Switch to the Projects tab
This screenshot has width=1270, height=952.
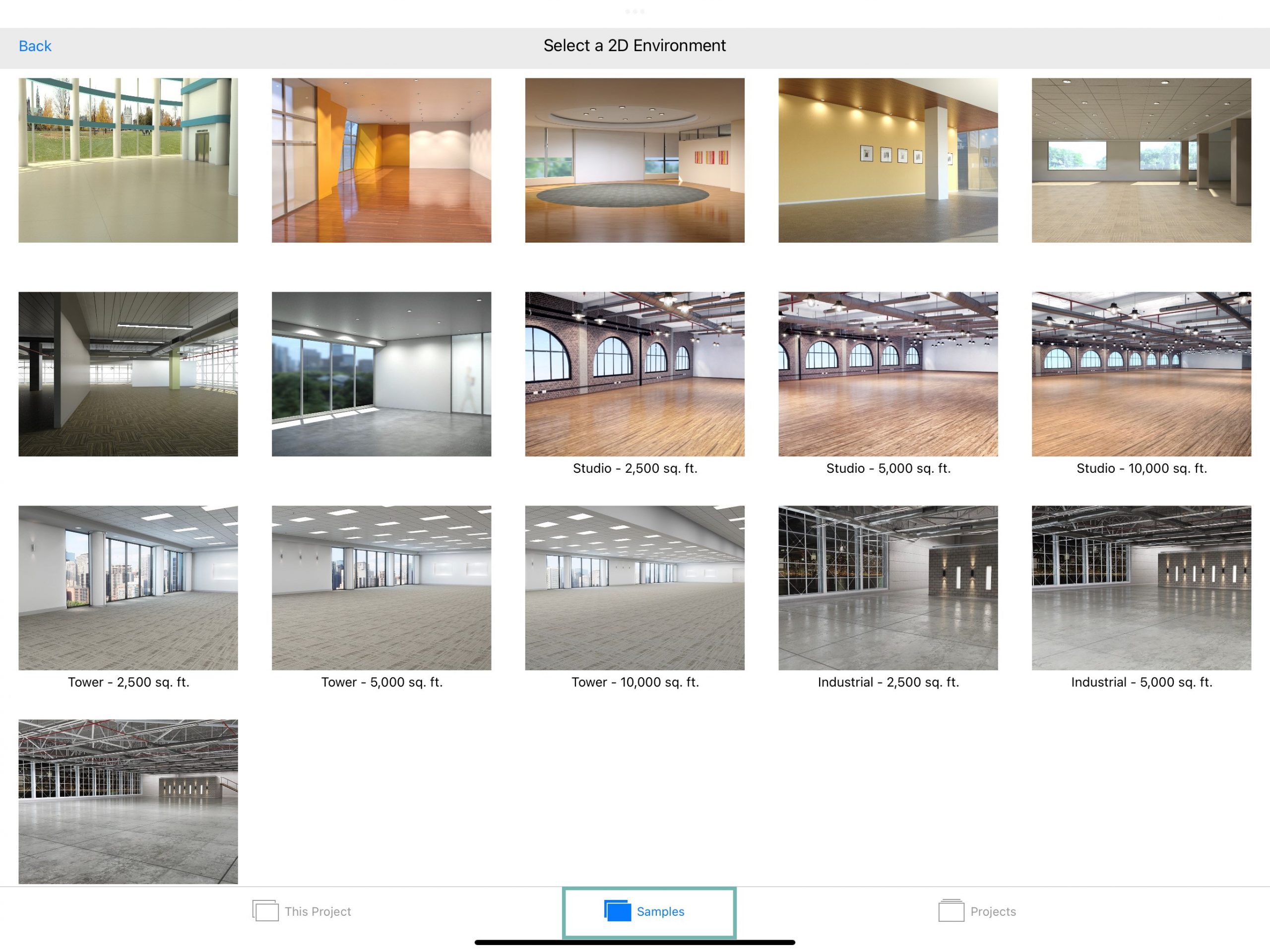(977, 911)
